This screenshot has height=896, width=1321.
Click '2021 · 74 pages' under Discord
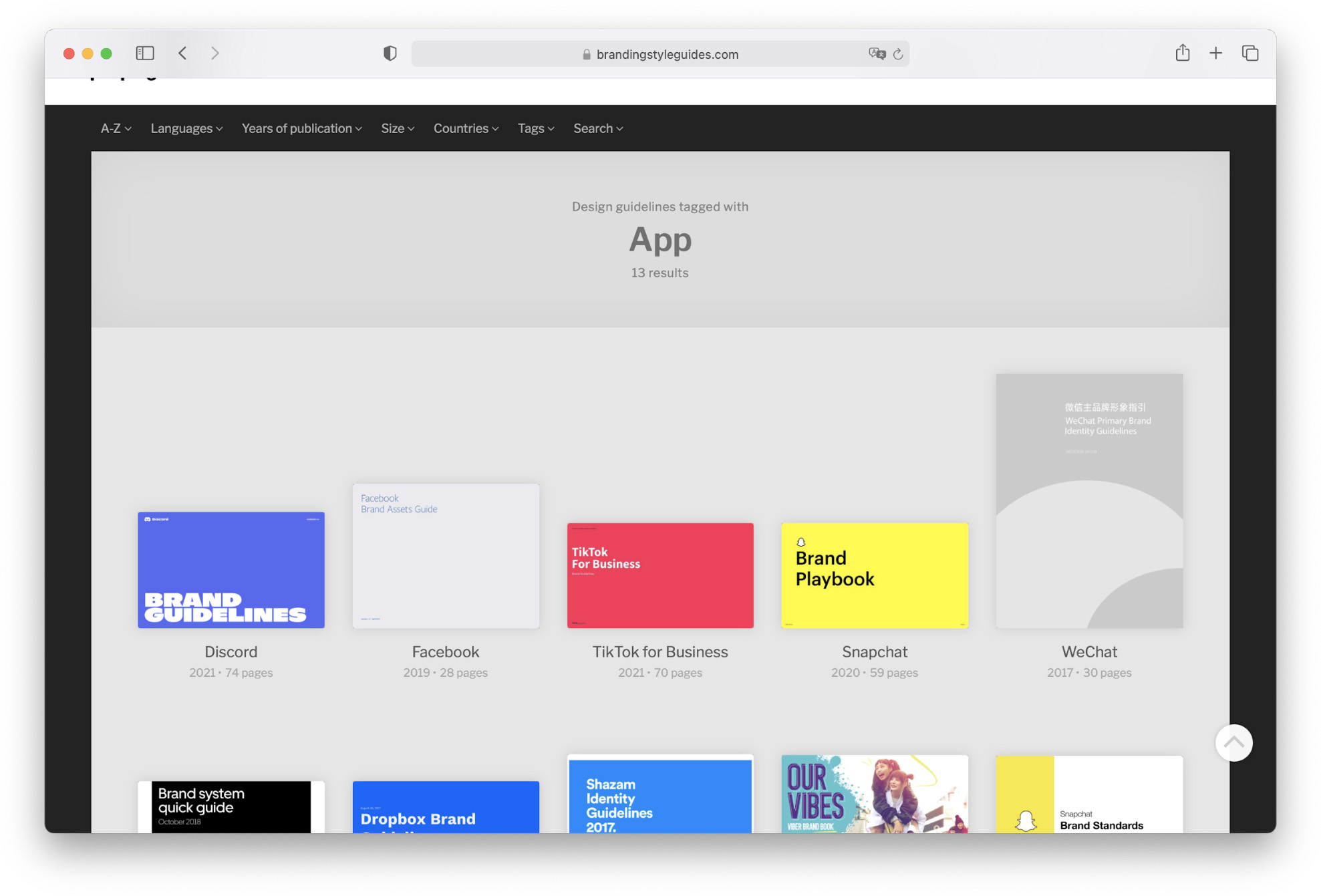(x=231, y=672)
